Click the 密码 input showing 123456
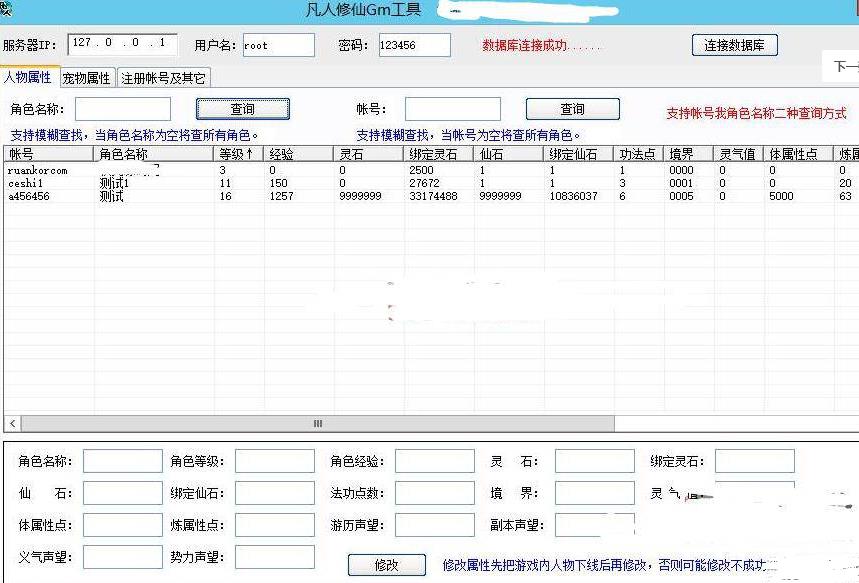859x583 pixels. tap(411, 44)
